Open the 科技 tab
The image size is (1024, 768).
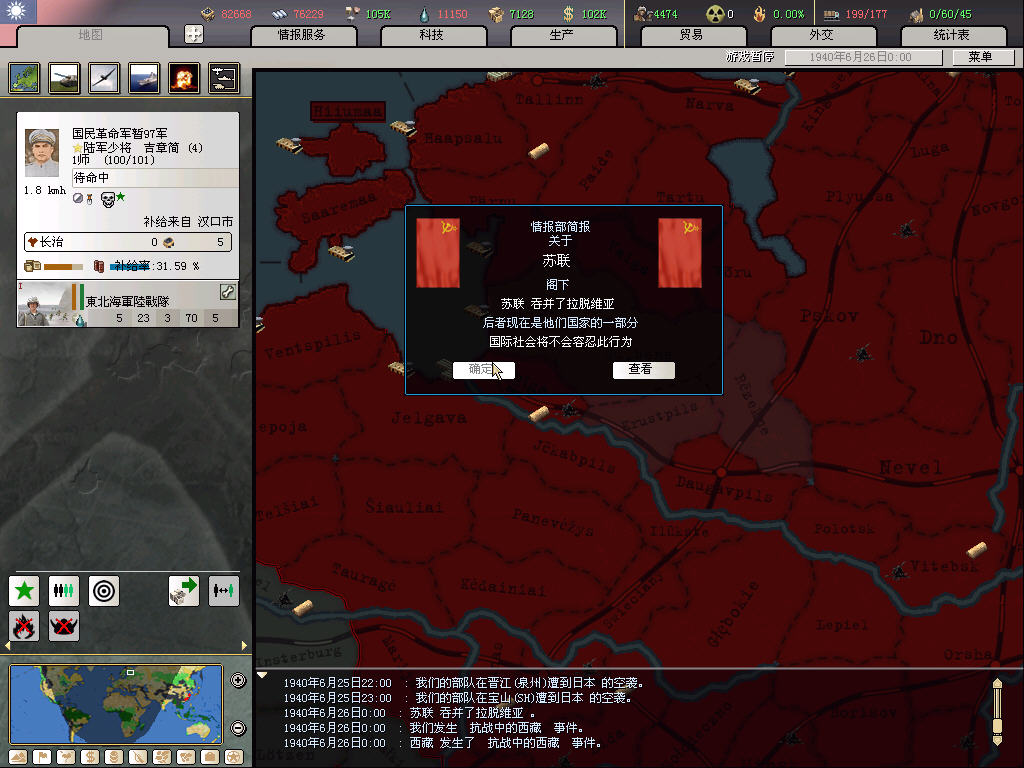coord(432,35)
